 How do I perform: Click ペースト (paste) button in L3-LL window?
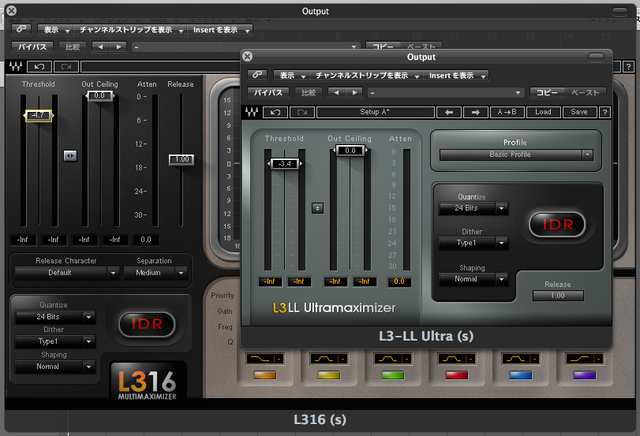click(585, 93)
